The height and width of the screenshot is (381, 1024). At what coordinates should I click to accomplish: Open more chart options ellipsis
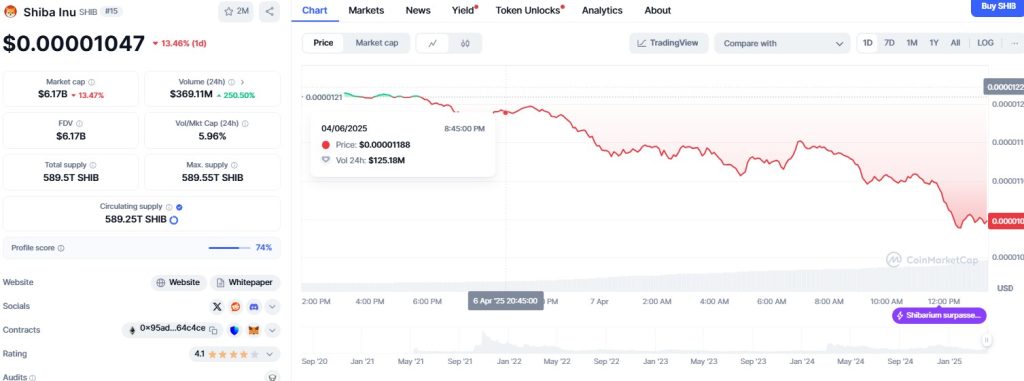coord(1014,43)
